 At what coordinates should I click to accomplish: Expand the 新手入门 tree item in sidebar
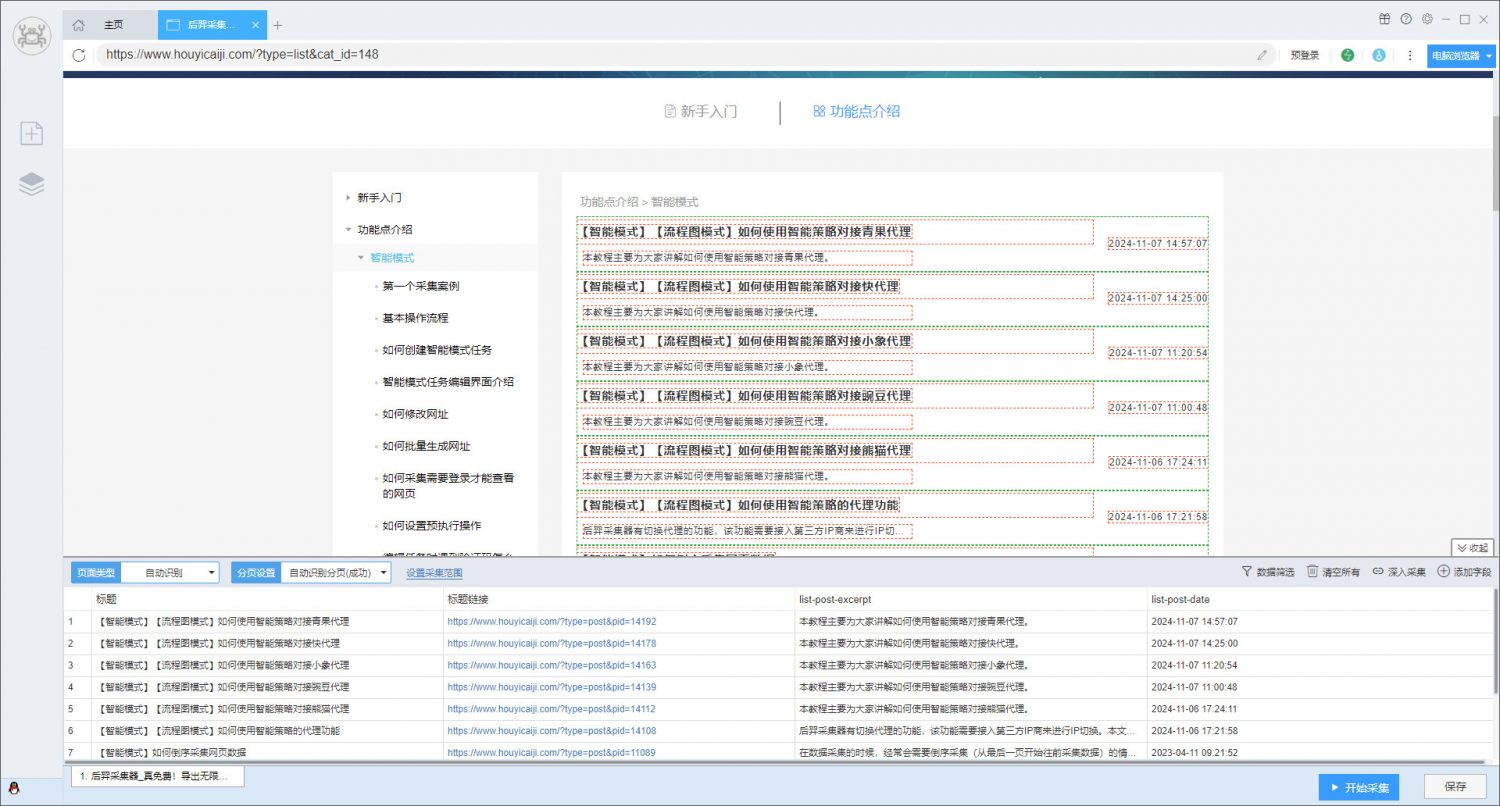(348, 198)
